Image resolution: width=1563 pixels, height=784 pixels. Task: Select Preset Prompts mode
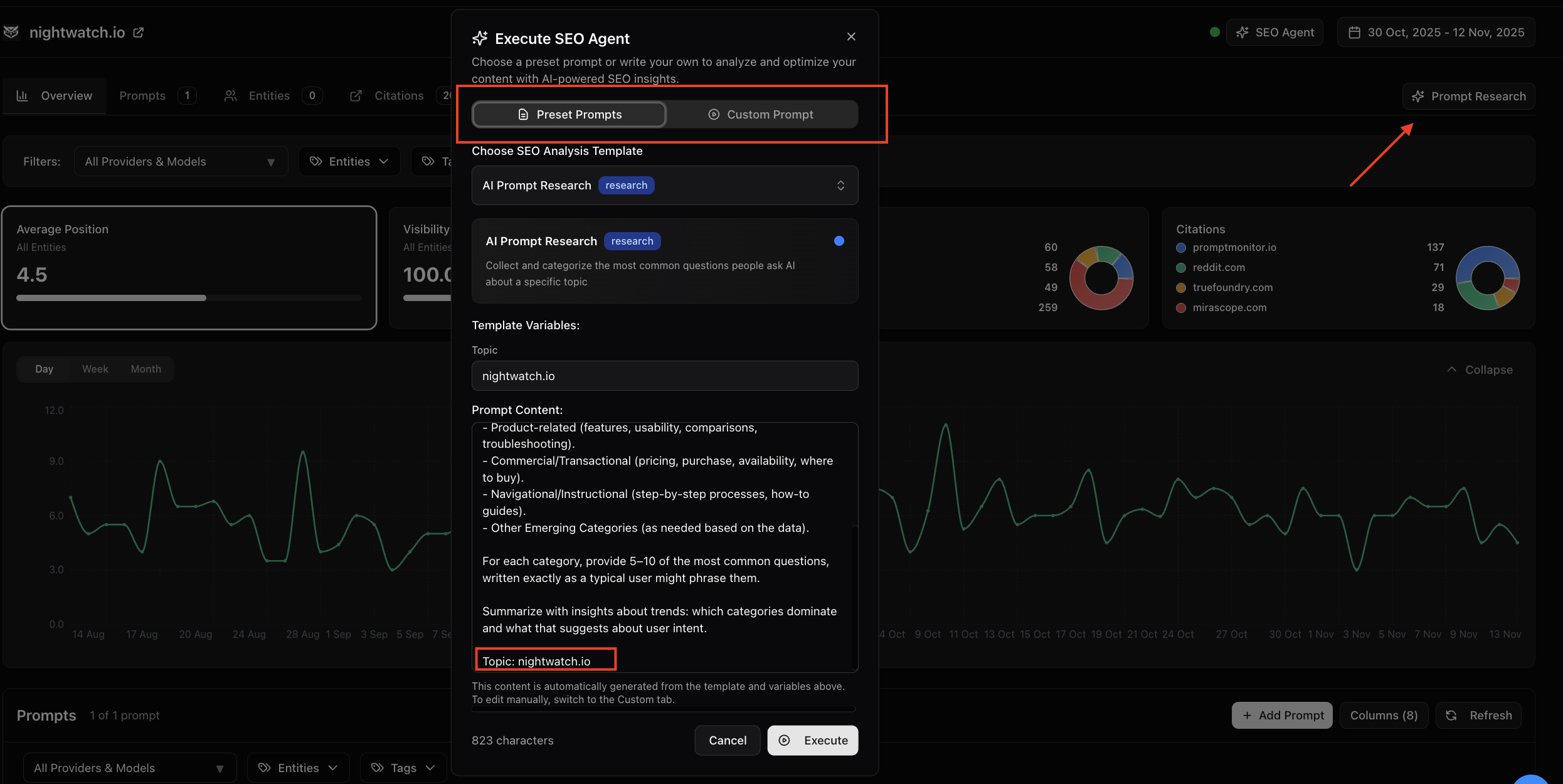(570, 115)
